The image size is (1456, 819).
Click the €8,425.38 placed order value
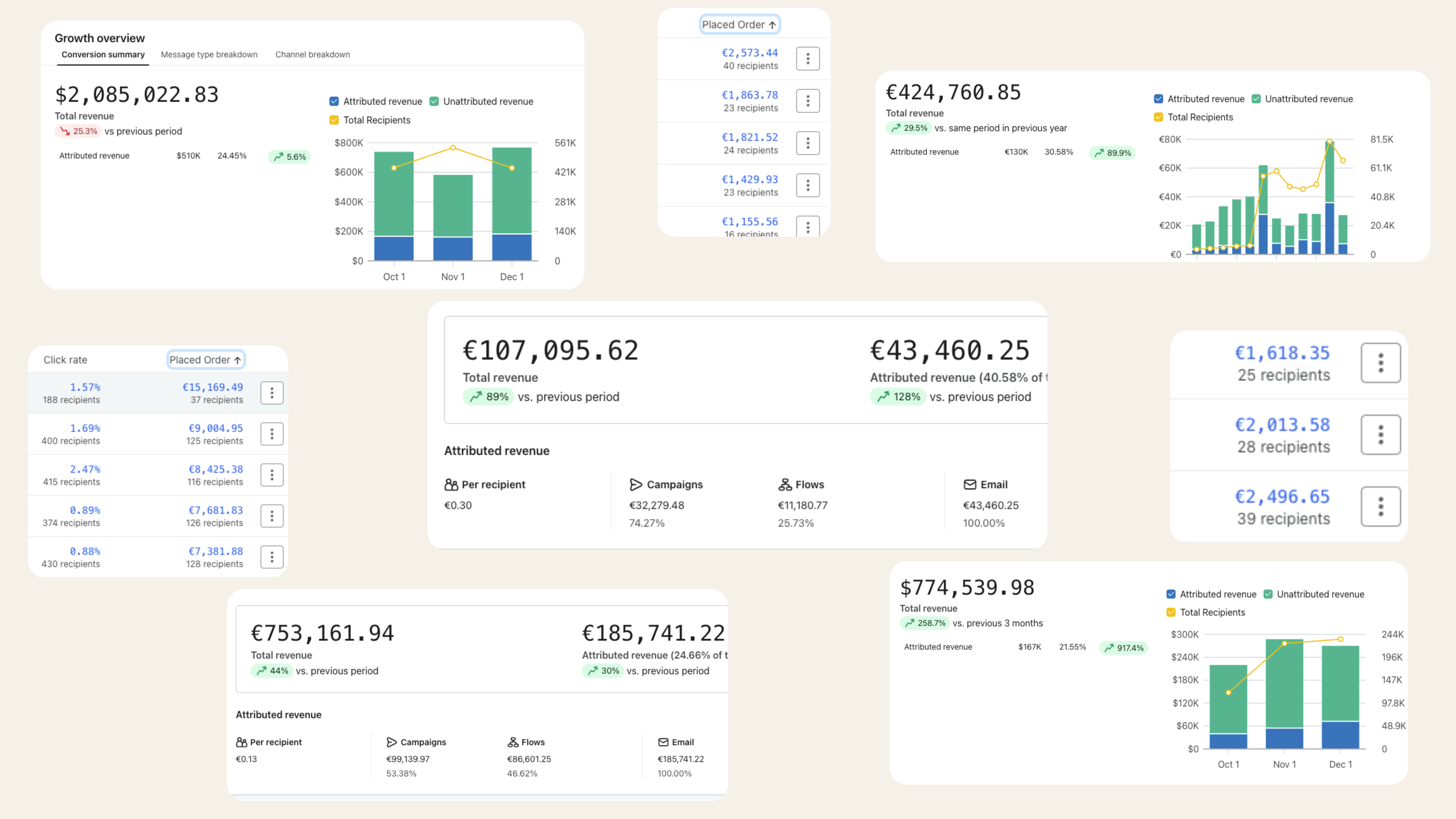[x=215, y=469]
